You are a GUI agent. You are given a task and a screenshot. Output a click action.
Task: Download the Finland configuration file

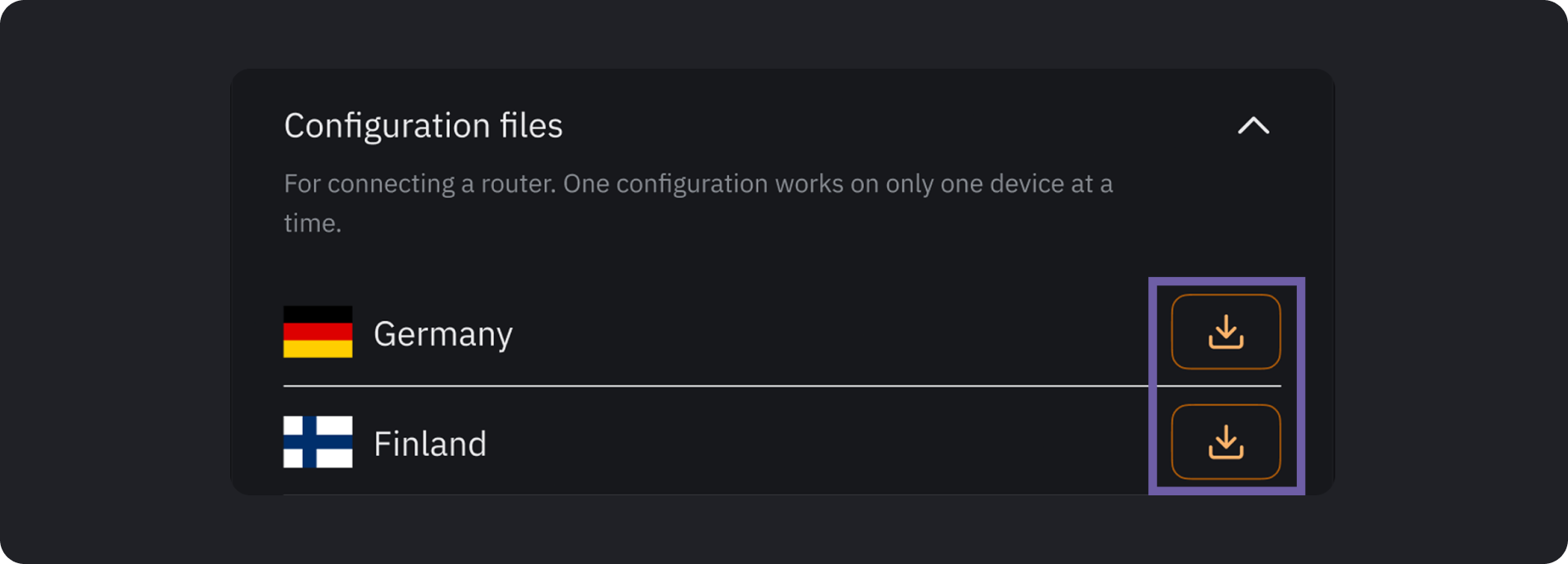(x=1225, y=442)
